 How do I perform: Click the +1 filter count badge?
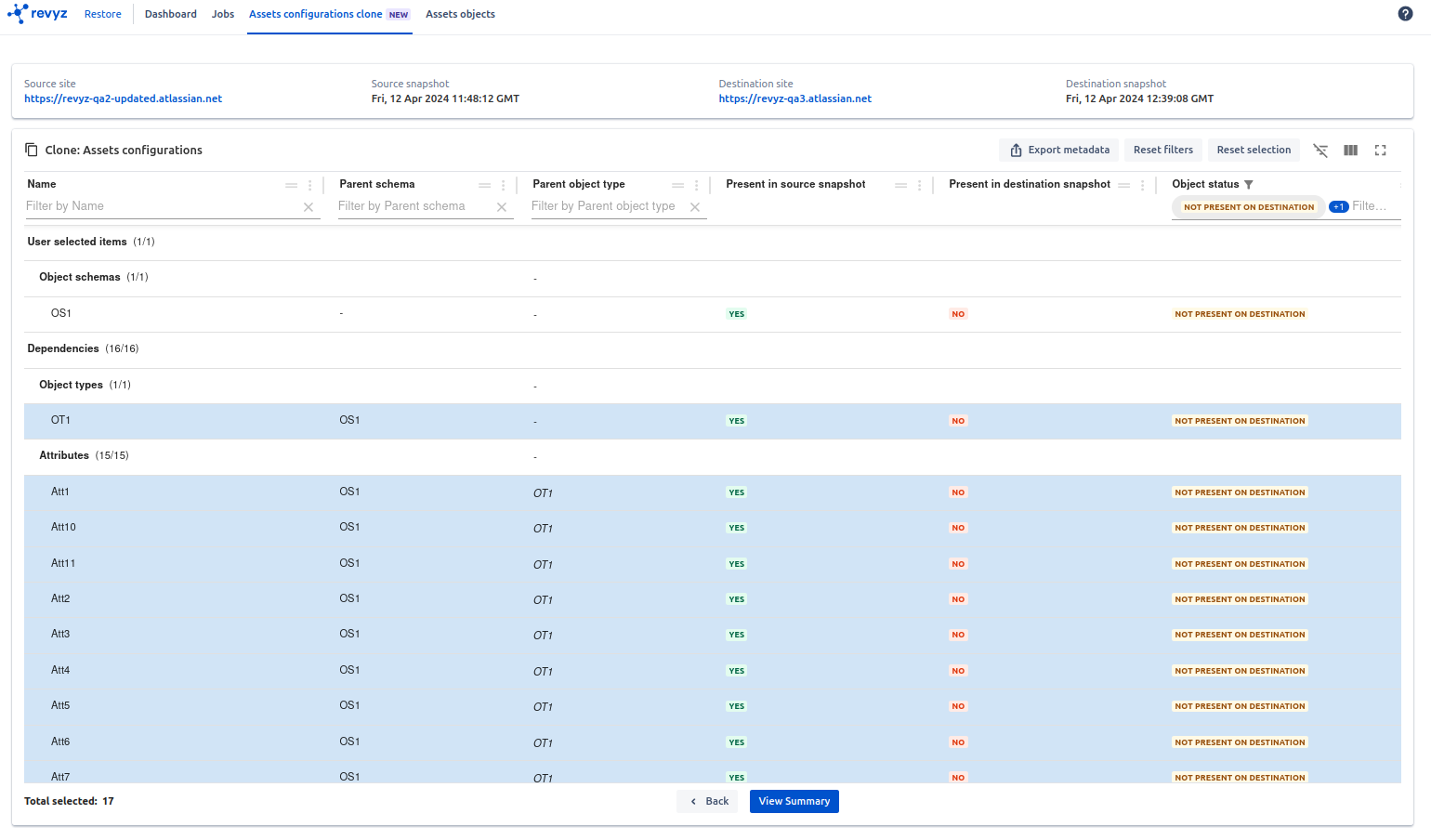point(1339,207)
